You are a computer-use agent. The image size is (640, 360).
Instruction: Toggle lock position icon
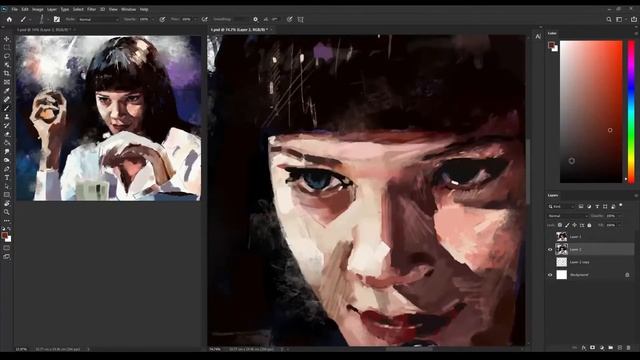575,225
